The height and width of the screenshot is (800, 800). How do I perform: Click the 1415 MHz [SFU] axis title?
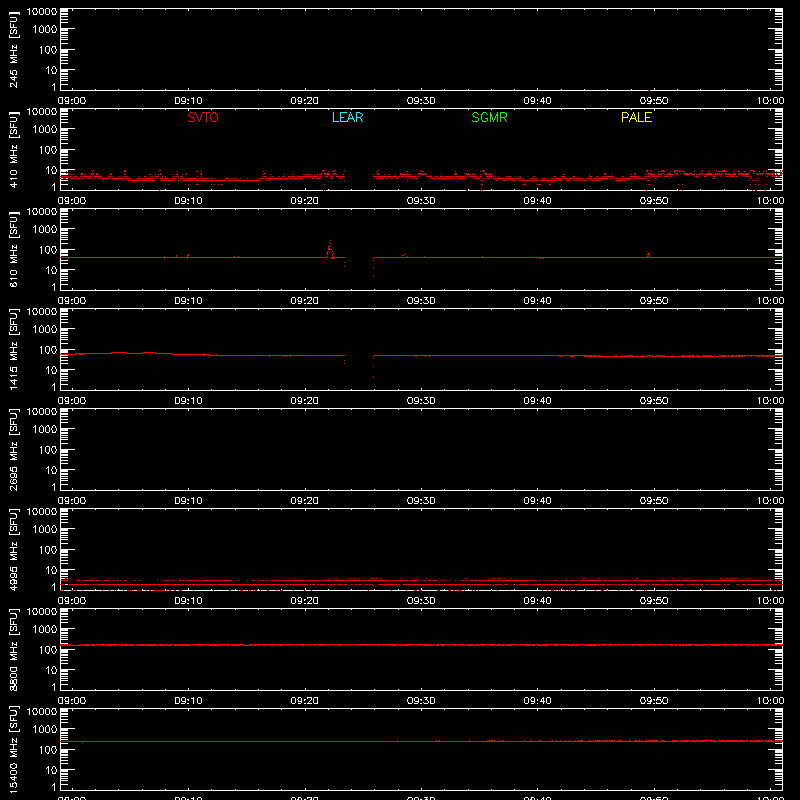pos(13,349)
